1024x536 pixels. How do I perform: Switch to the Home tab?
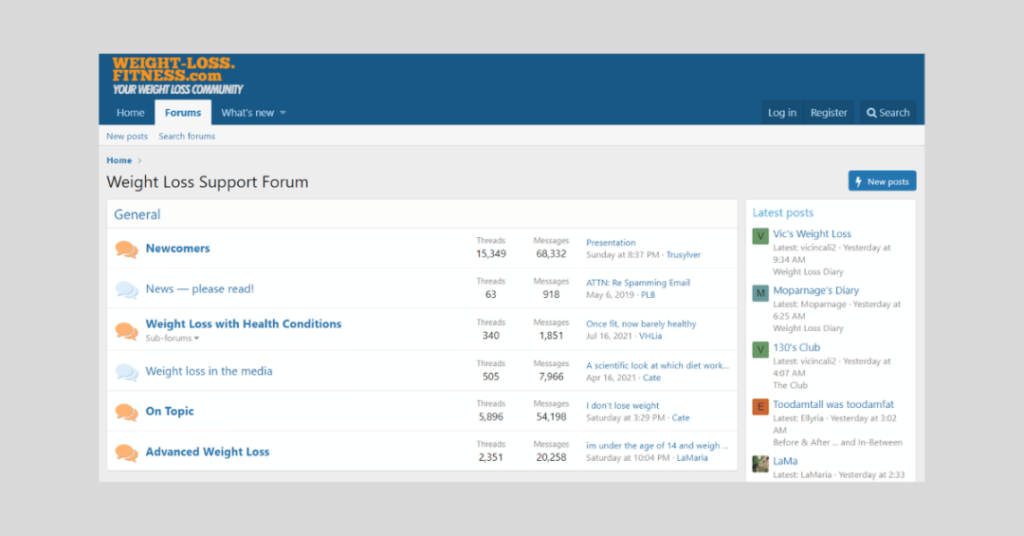pos(130,113)
